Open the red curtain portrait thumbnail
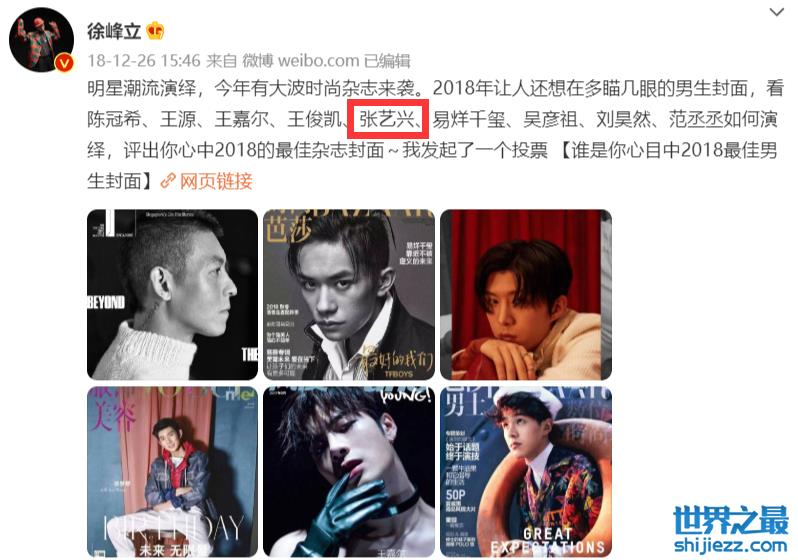 [x=526, y=295]
